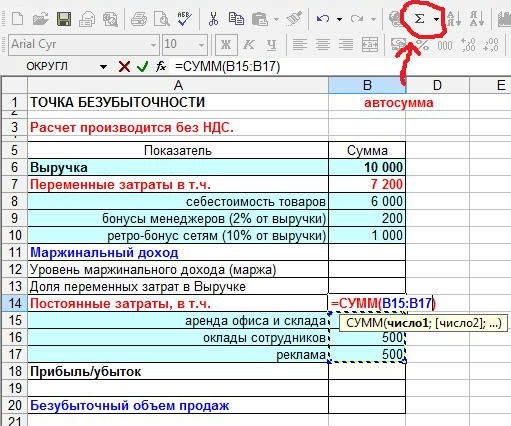Confirm formula with green checkmark
This screenshot has width=511, height=426.
pyautogui.click(x=142, y=67)
